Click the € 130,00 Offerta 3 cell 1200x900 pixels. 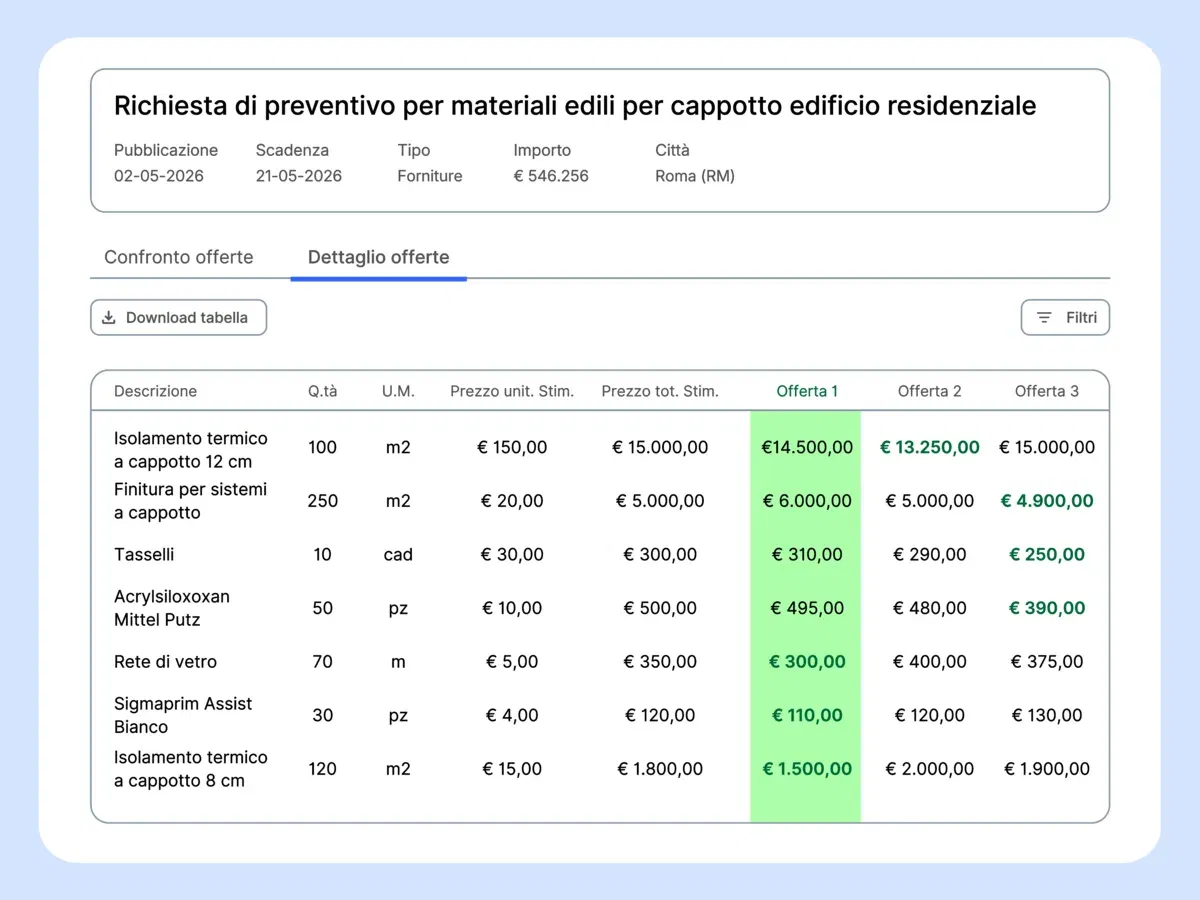[x=1047, y=715]
